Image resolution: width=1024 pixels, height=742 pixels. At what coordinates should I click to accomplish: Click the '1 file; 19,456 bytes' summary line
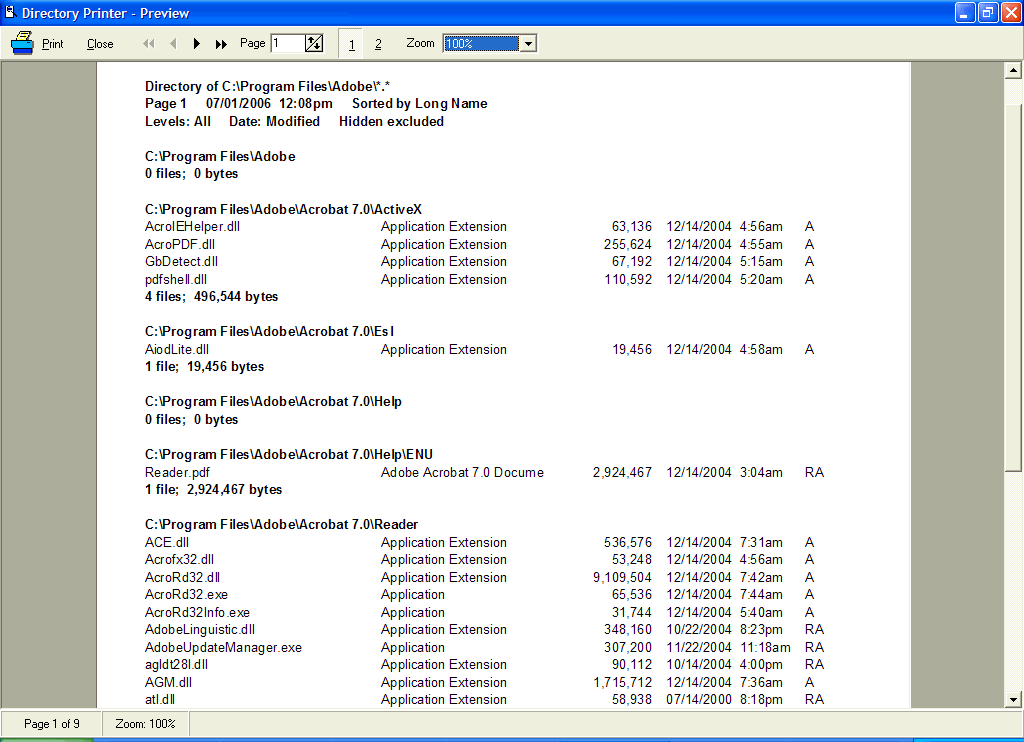click(204, 366)
